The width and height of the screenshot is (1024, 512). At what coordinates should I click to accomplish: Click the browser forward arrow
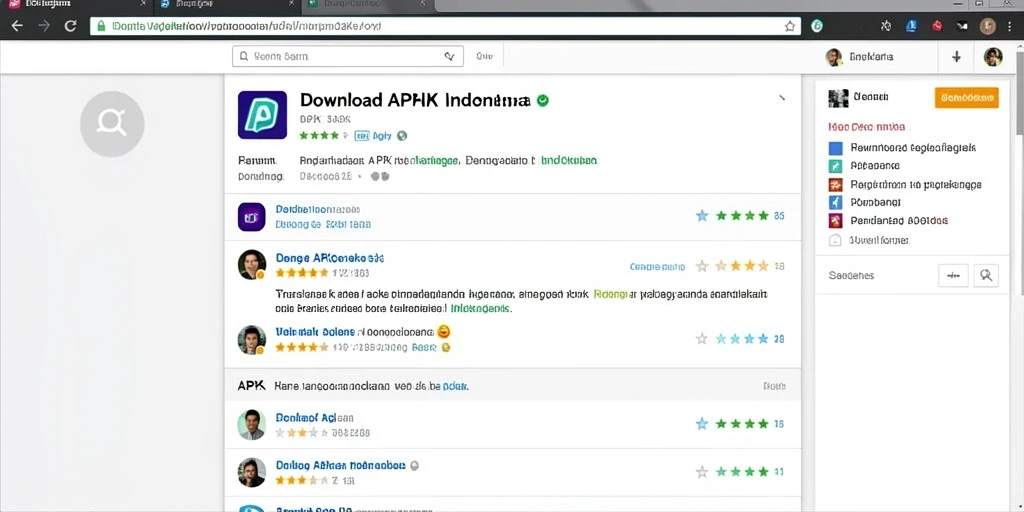point(44,26)
